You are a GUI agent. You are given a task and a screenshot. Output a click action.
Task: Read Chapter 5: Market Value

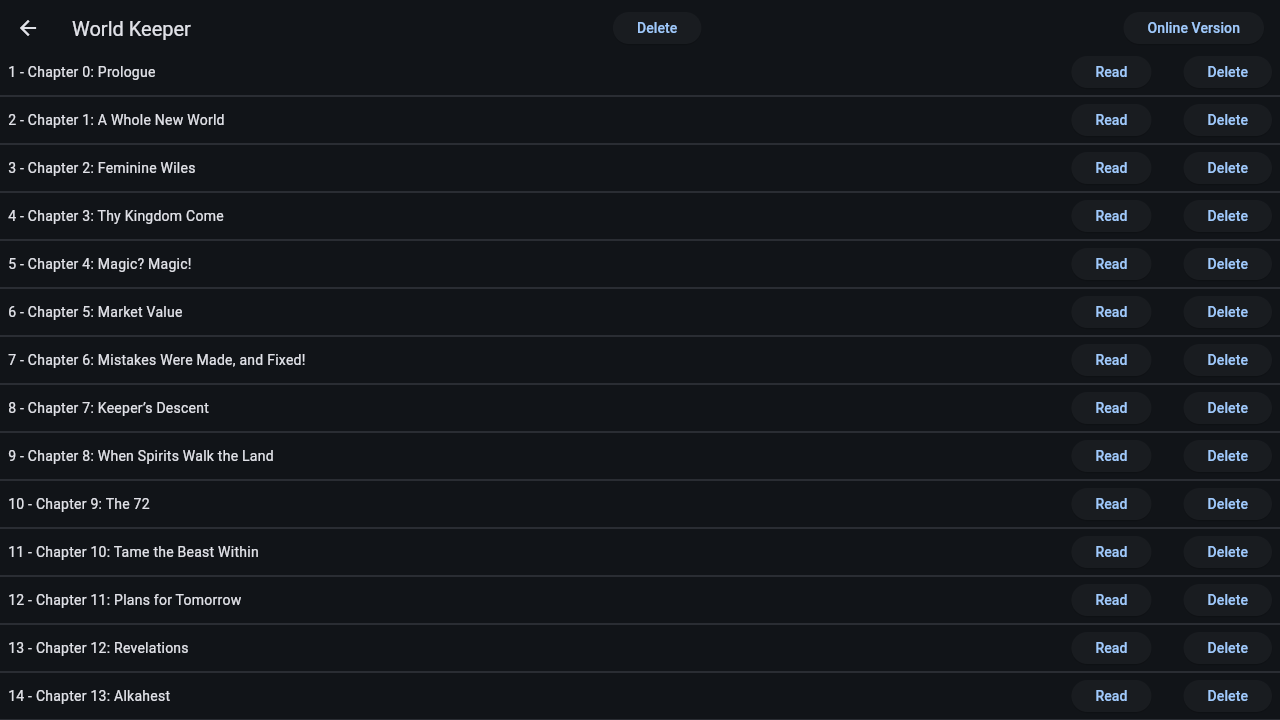[1111, 312]
